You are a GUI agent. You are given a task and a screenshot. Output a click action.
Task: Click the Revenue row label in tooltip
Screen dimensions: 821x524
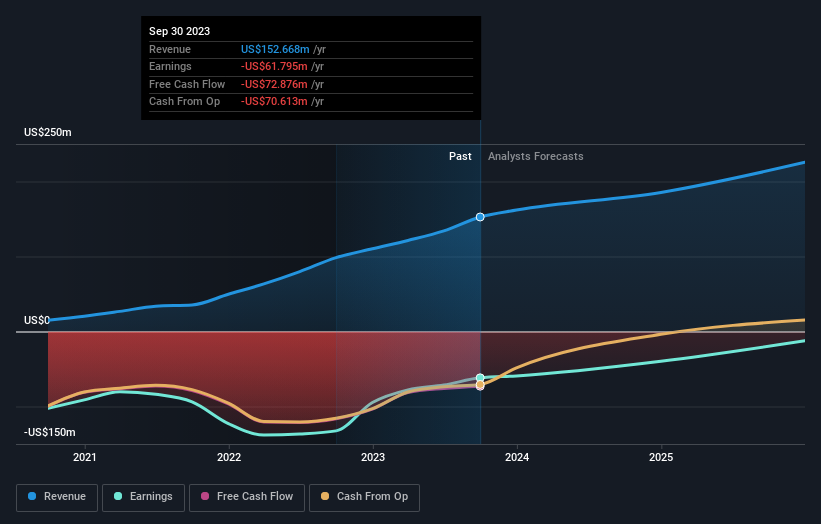tap(170, 49)
